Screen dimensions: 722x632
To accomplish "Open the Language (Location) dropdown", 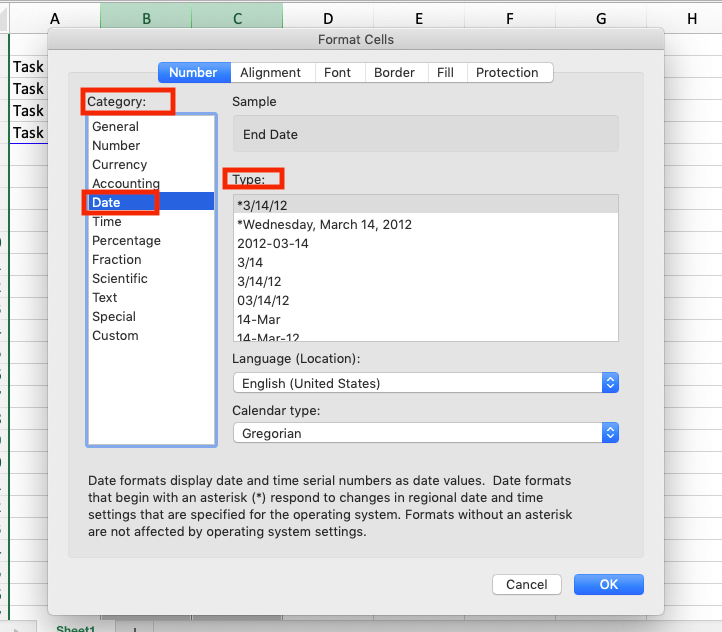I will 425,383.
